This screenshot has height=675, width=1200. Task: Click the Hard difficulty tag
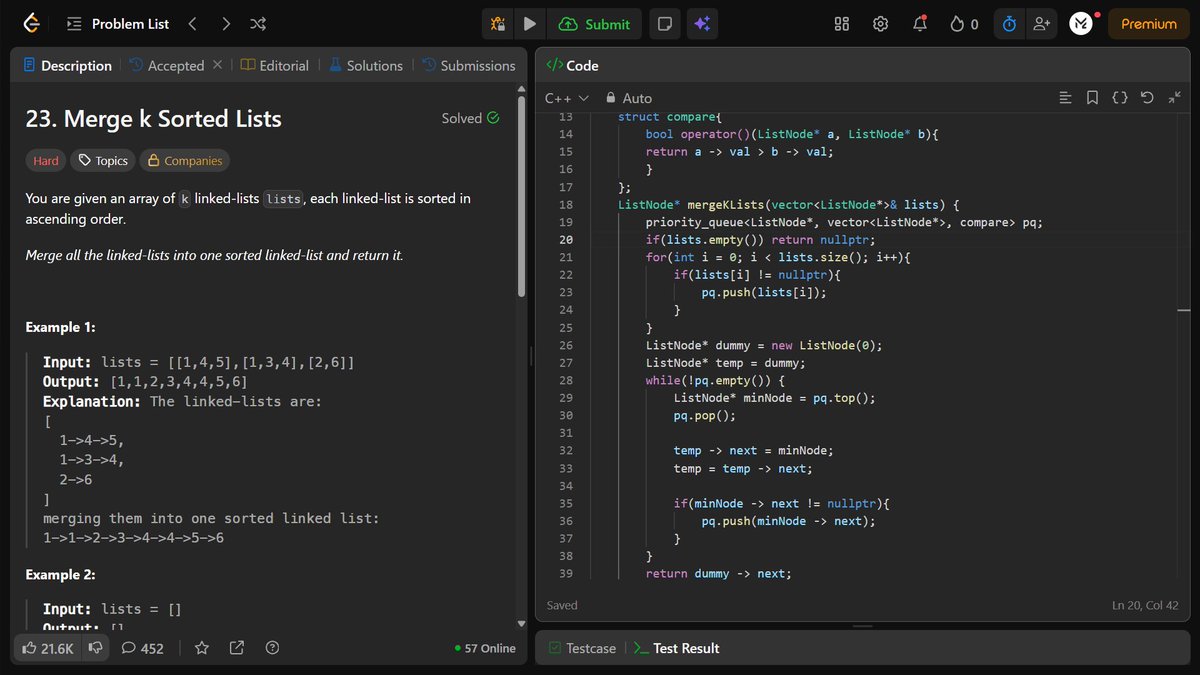[46, 160]
